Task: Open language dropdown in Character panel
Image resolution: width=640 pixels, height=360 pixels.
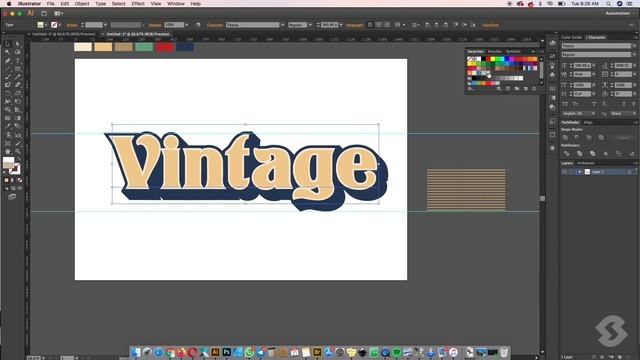Action: (x=579, y=113)
